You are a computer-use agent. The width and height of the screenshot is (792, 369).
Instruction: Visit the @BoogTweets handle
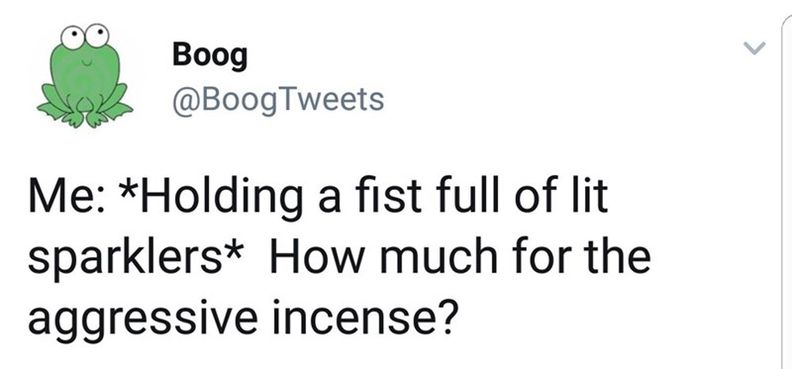coord(278,99)
